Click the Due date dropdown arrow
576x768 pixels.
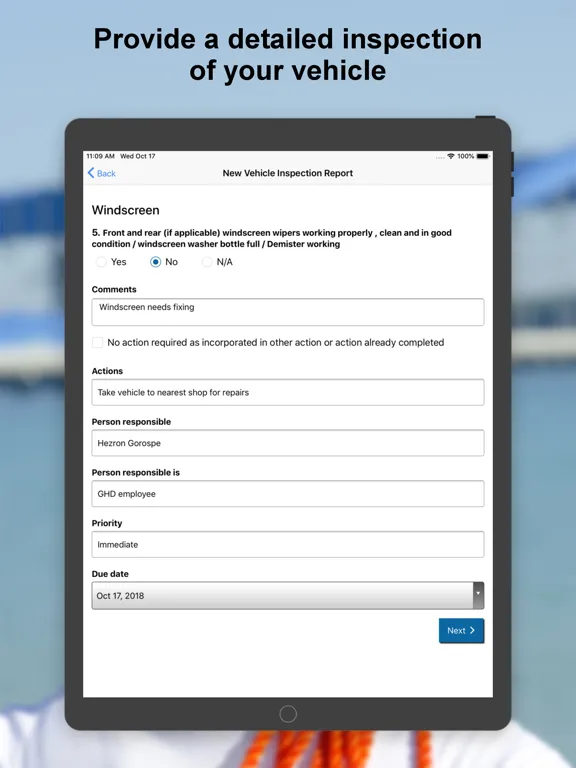478,596
